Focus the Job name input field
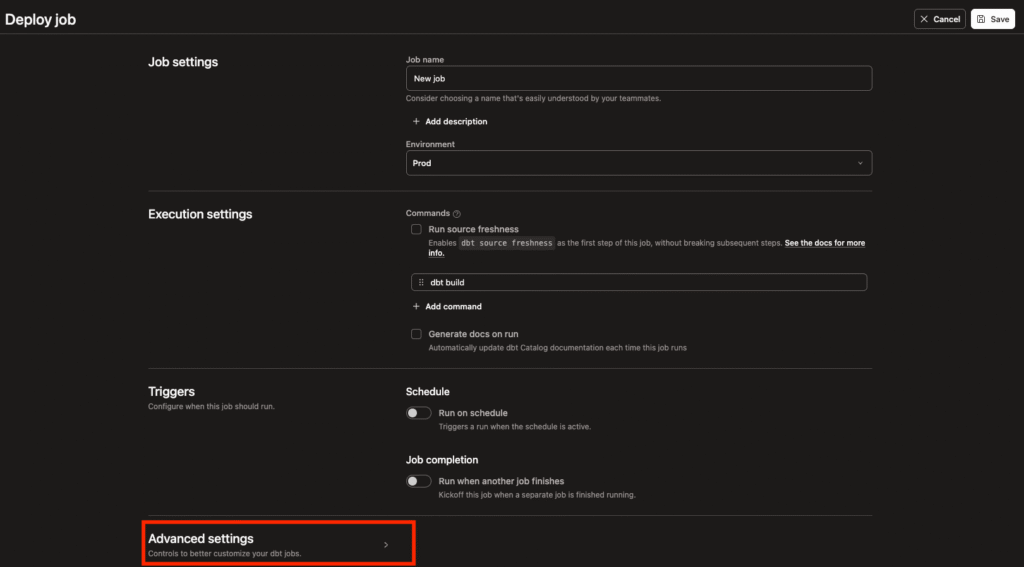This screenshot has width=1024, height=567. [x=638, y=78]
